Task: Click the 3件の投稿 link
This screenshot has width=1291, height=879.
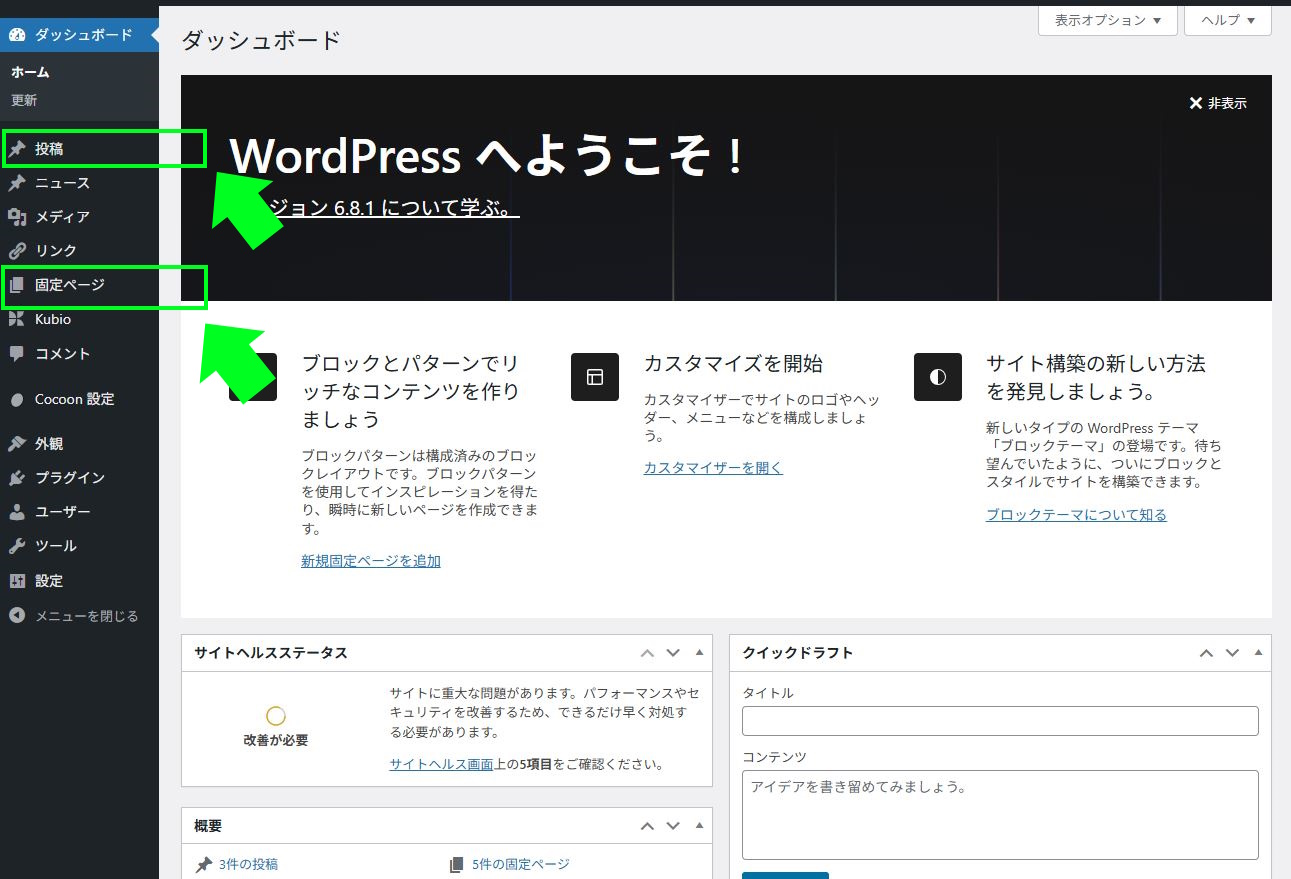Action: pyautogui.click(x=248, y=865)
